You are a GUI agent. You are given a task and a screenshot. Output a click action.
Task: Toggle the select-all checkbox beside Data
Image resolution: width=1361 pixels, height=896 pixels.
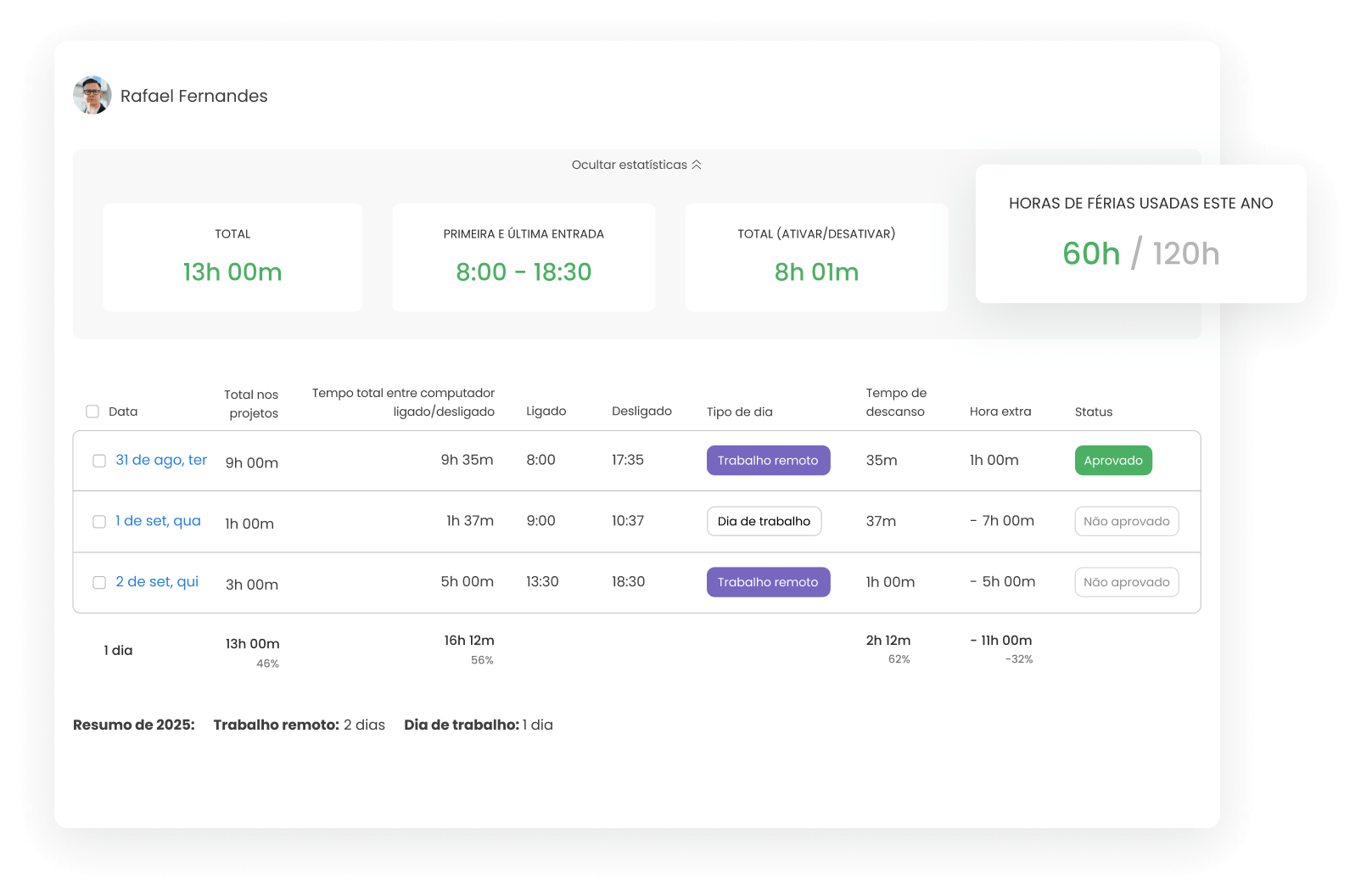(92, 412)
